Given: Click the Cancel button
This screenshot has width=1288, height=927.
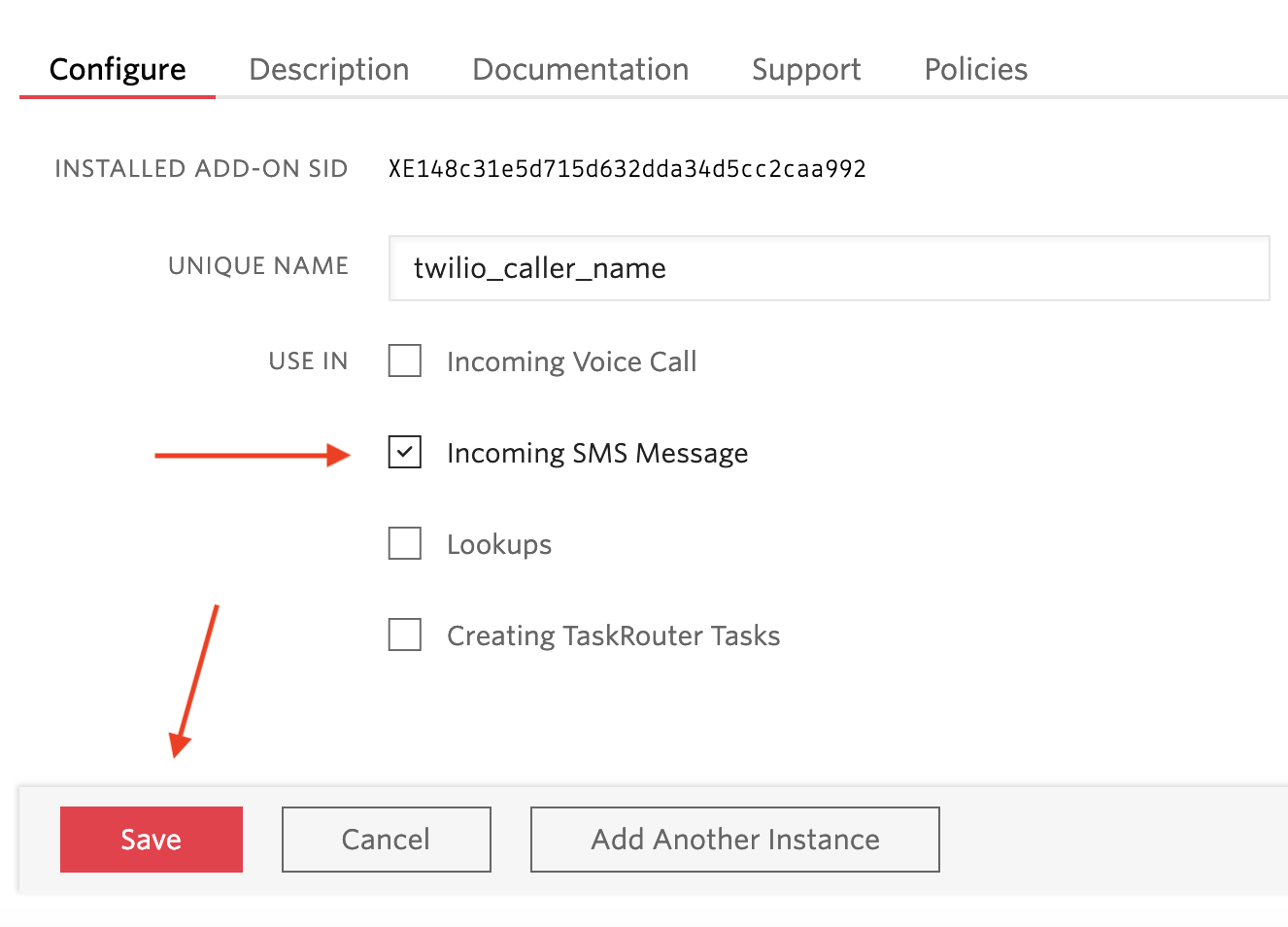Looking at the screenshot, I should (x=386, y=839).
